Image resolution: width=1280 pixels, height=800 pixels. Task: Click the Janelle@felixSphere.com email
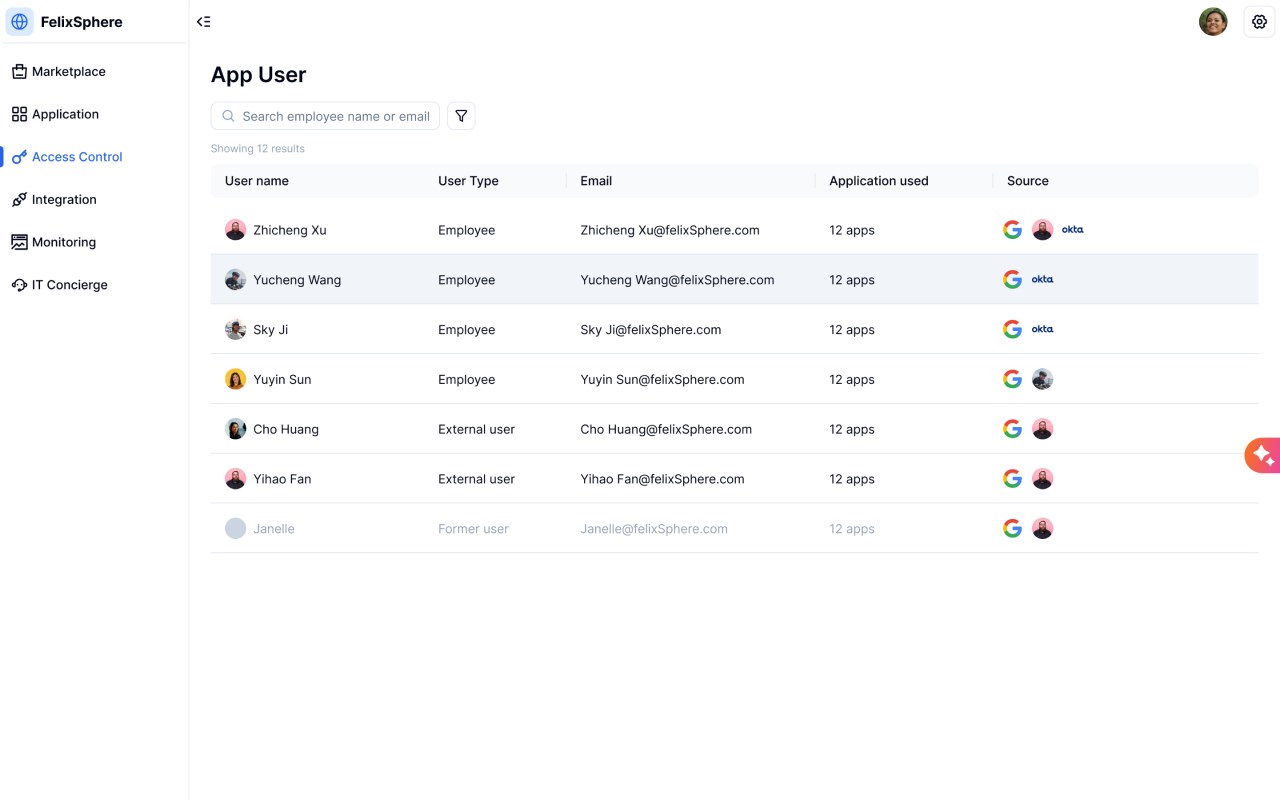pos(654,529)
